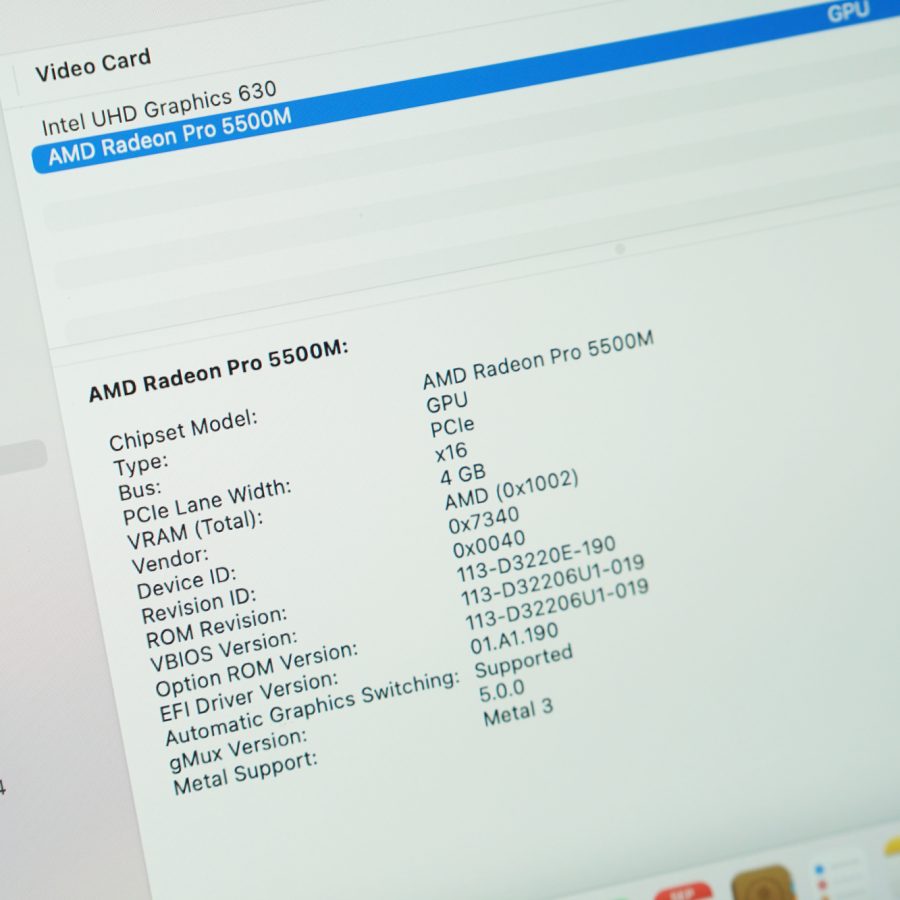This screenshot has width=900, height=900.
Task: Click the VBIOS Version label
Action: (224, 650)
